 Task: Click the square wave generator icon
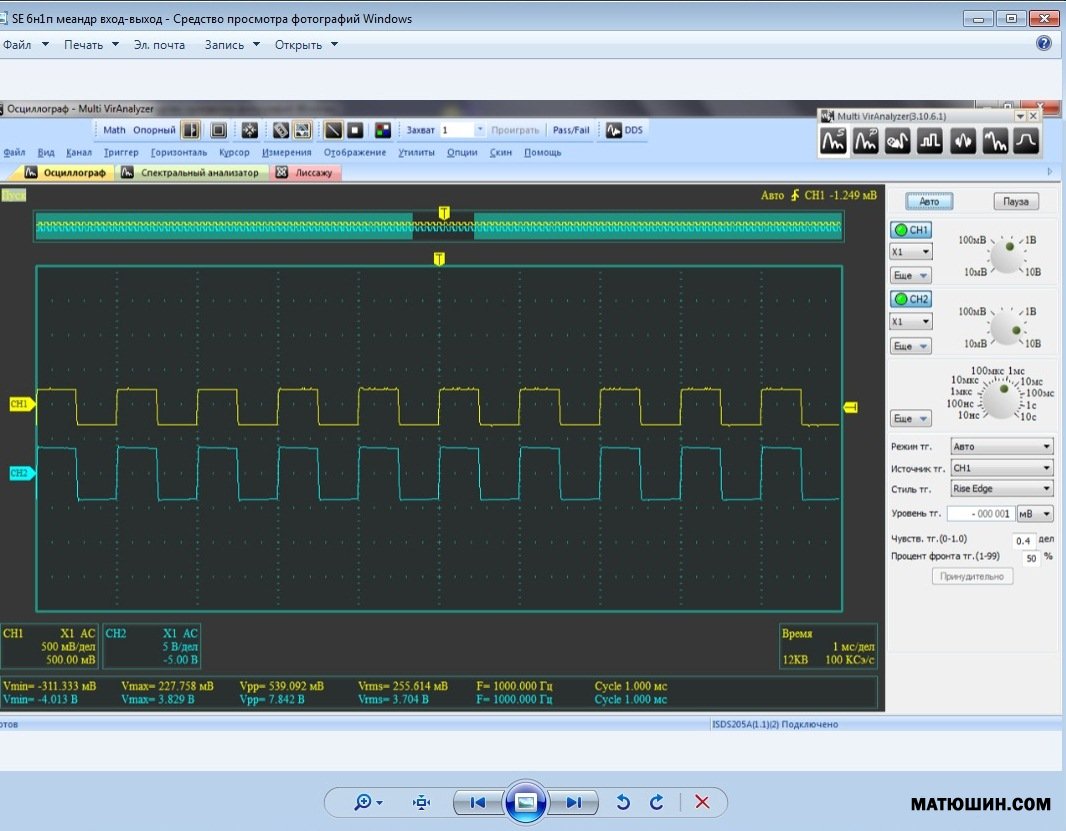click(x=930, y=142)
